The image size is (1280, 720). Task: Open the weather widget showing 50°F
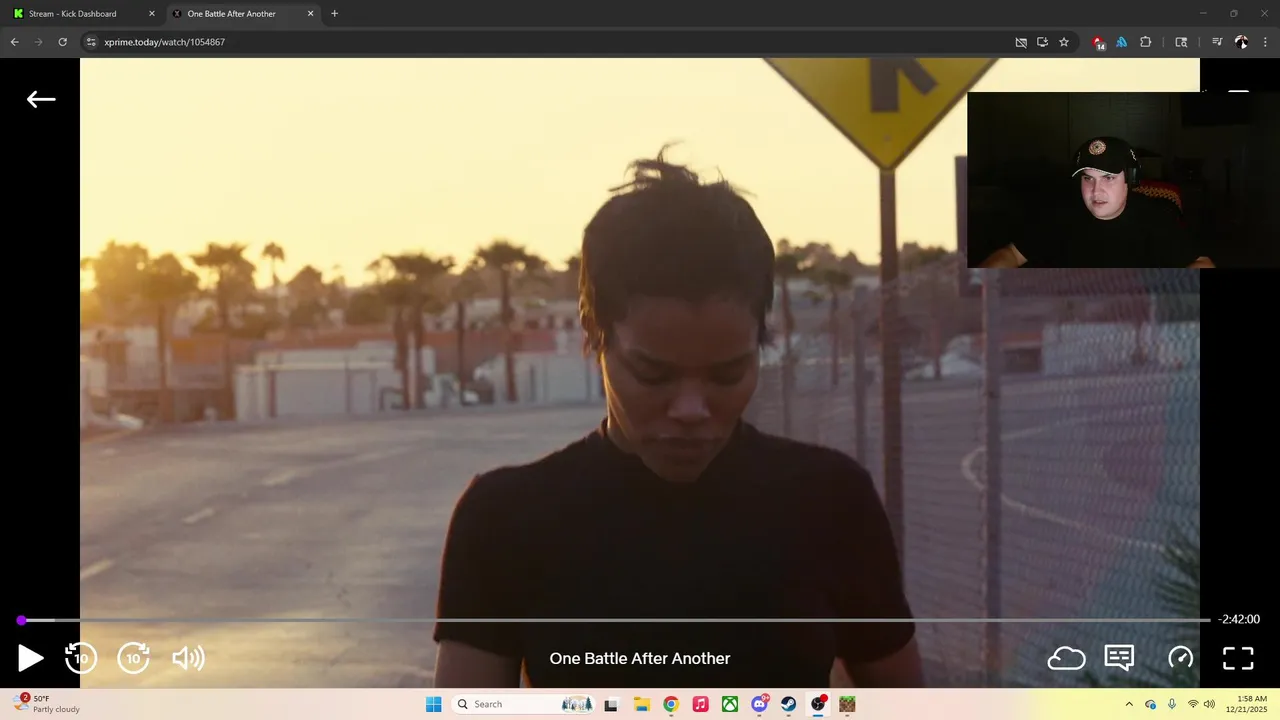point(48,704)
